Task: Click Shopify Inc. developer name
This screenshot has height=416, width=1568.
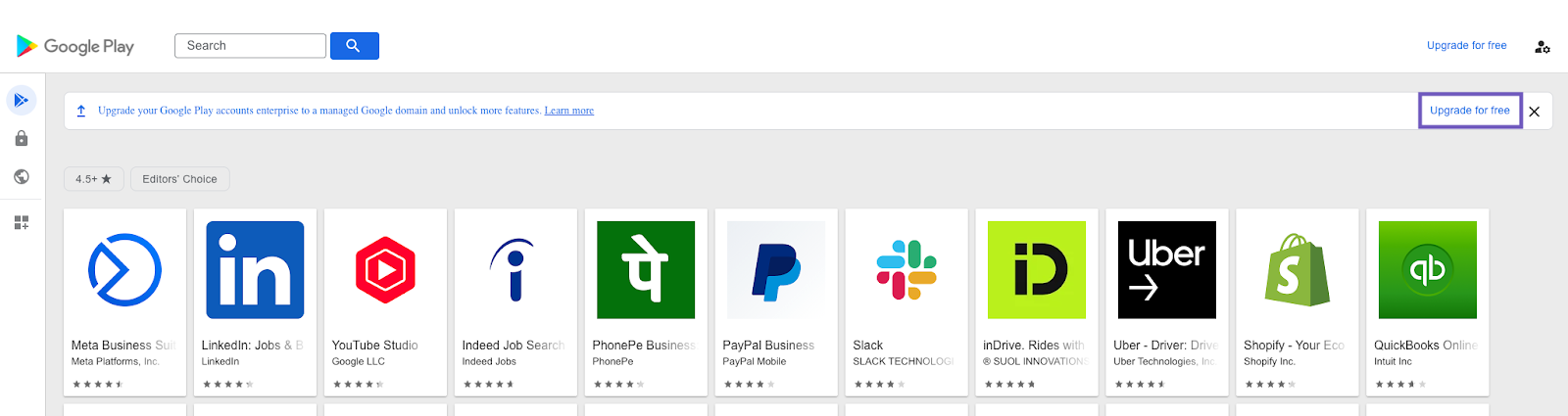Action: tap(1269, 361)
